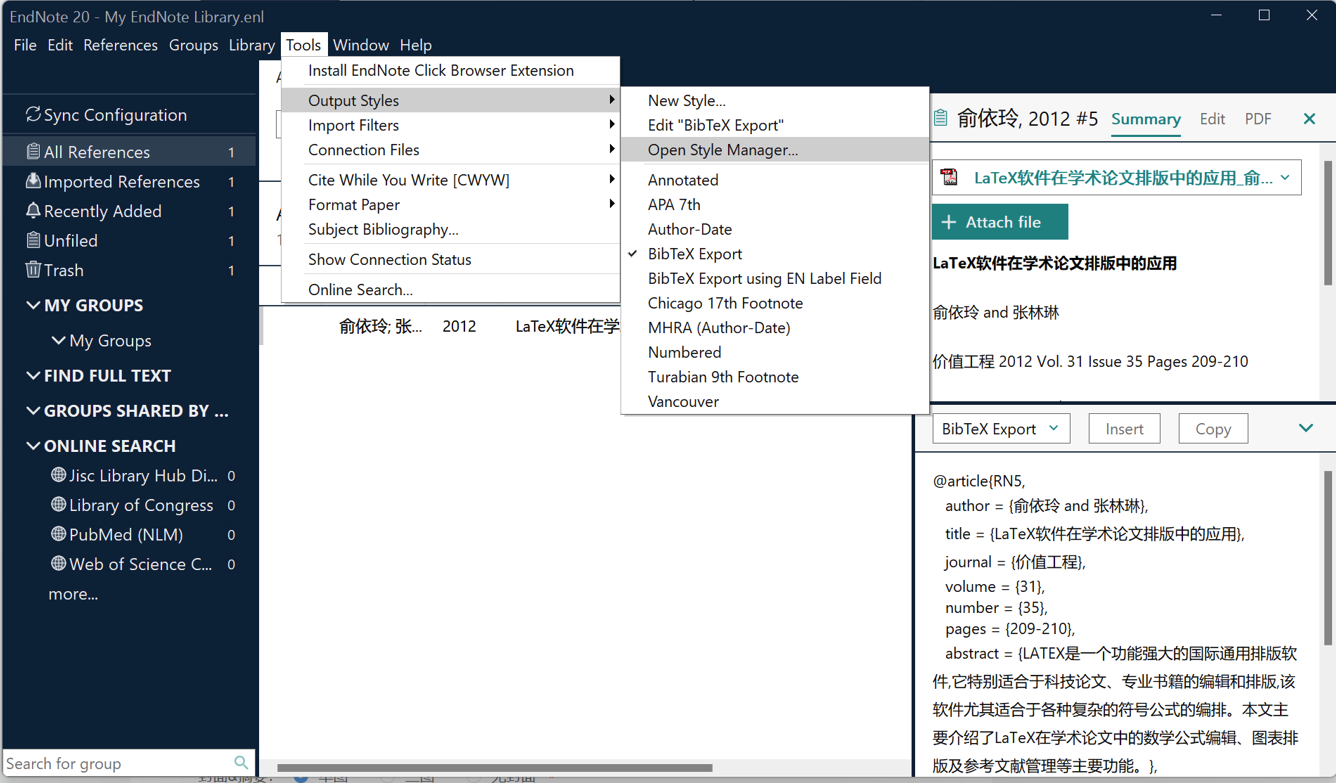Switch to the PDF tab

[x=1258, y=118]
